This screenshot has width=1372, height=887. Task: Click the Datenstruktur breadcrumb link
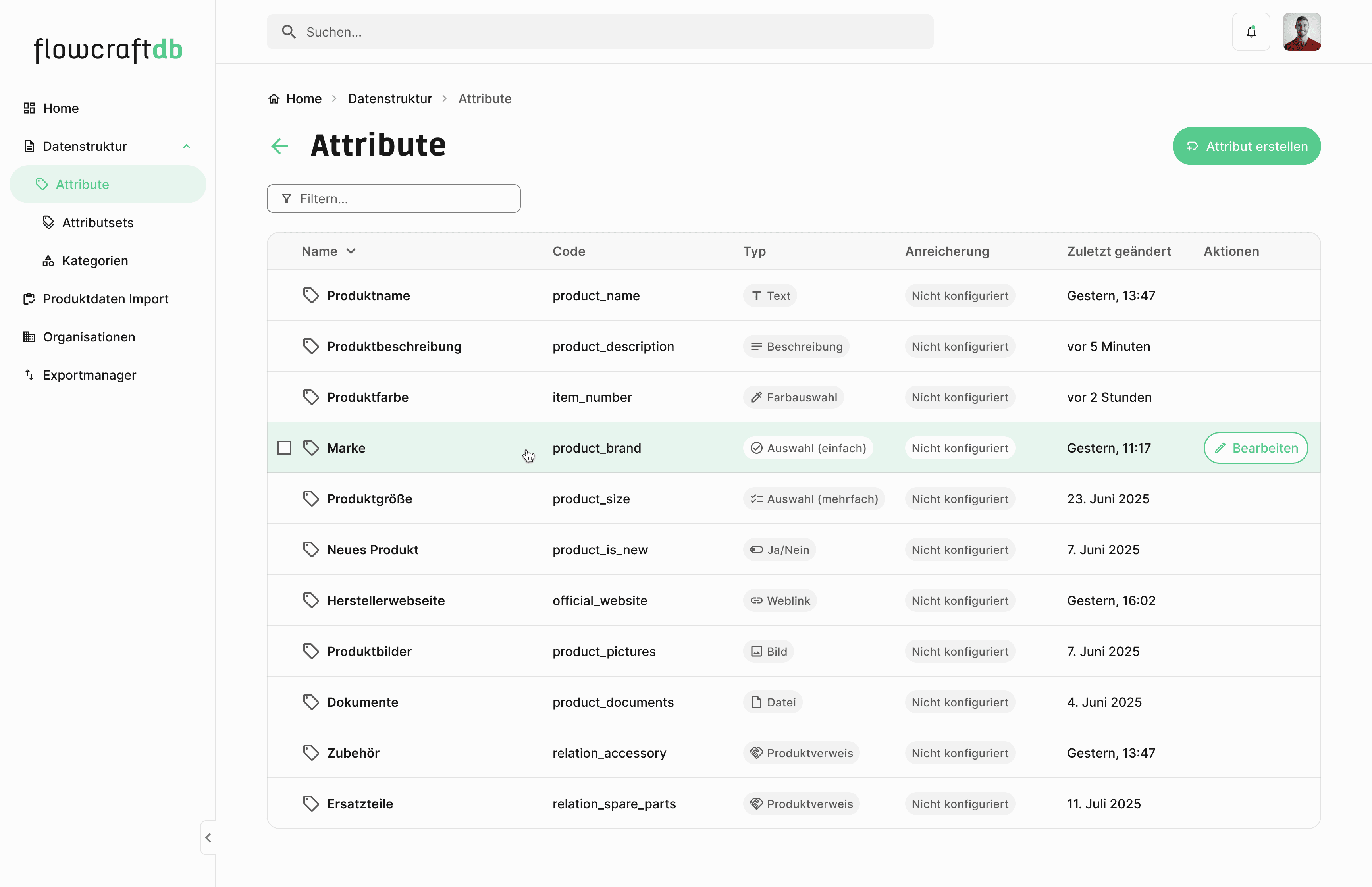point(390,98)
